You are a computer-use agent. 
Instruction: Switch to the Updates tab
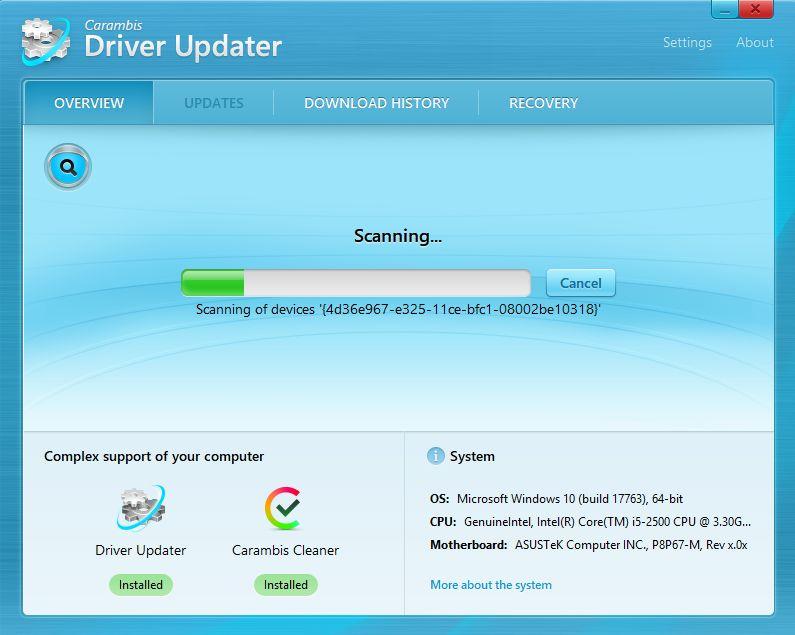click(x=213, y=103)
